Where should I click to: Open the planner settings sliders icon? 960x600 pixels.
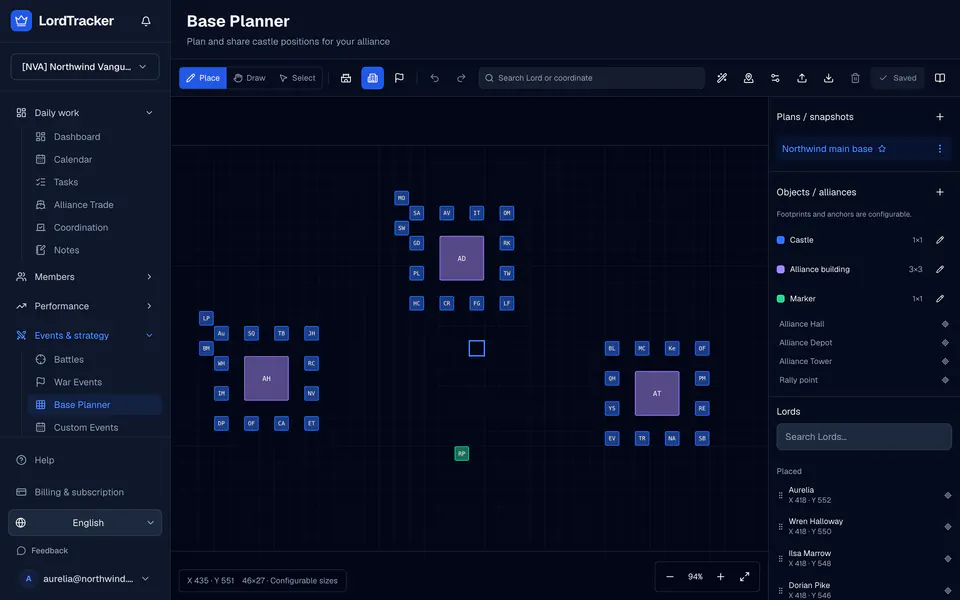pos(775,78)
